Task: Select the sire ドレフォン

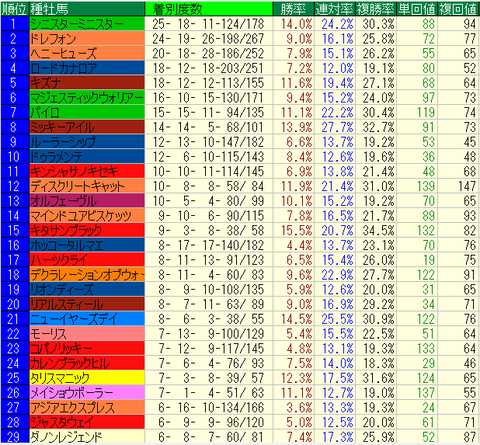Action: (x=87, y=38)
